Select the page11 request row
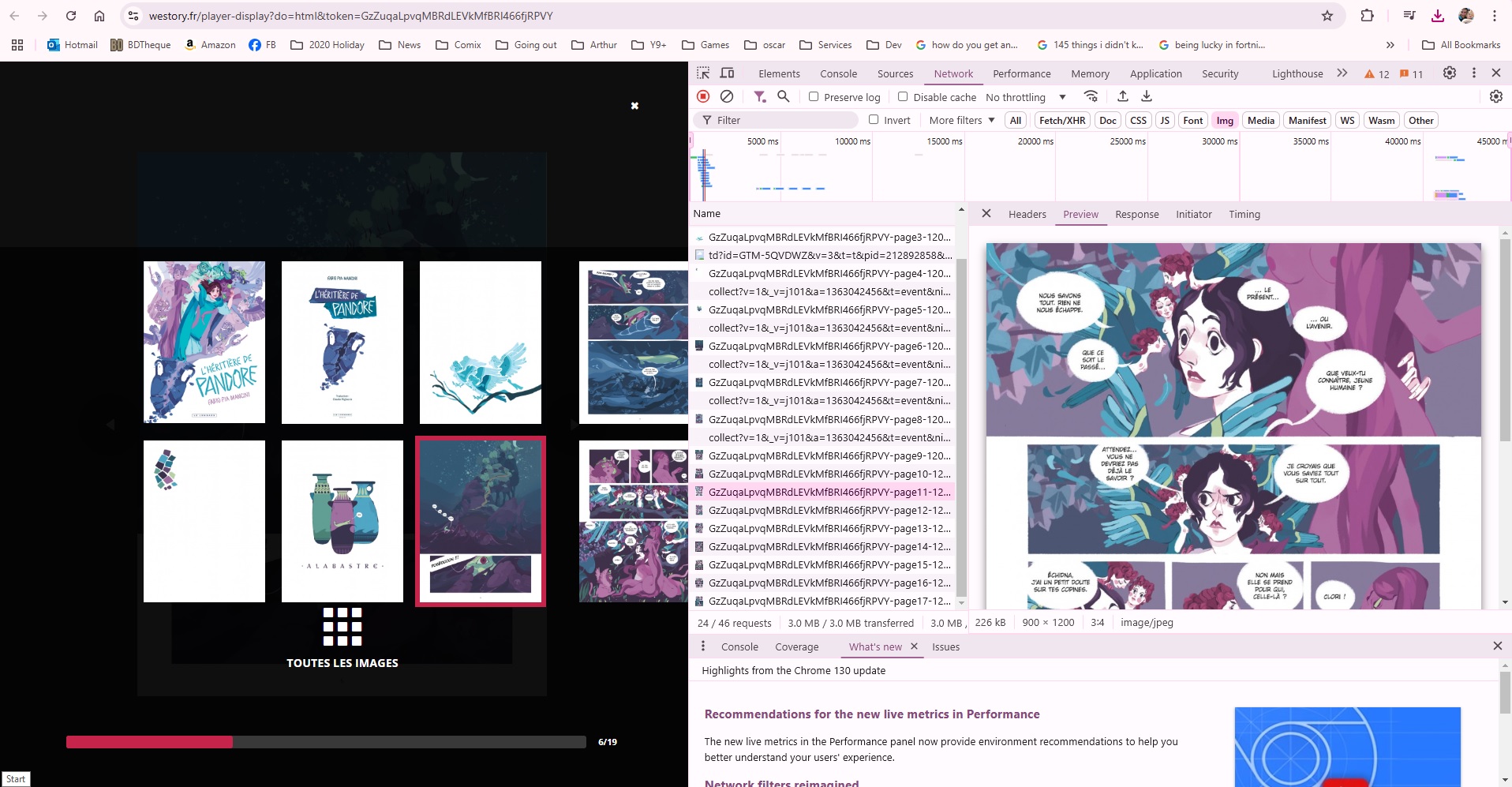The height and width of the screenshot is (787, 1512). coord(823,492)
